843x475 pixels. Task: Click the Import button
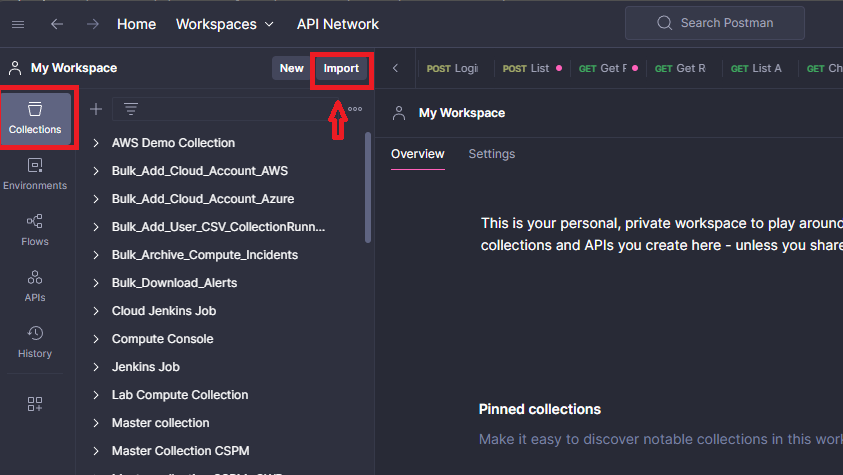click(341, 68)
